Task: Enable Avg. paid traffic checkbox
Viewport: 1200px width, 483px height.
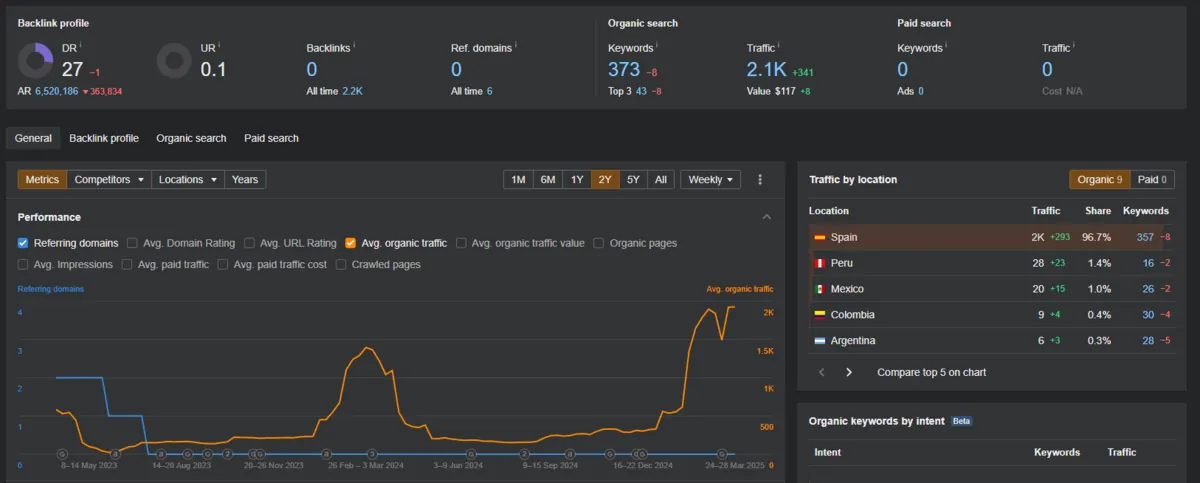Action: [126, 265]
